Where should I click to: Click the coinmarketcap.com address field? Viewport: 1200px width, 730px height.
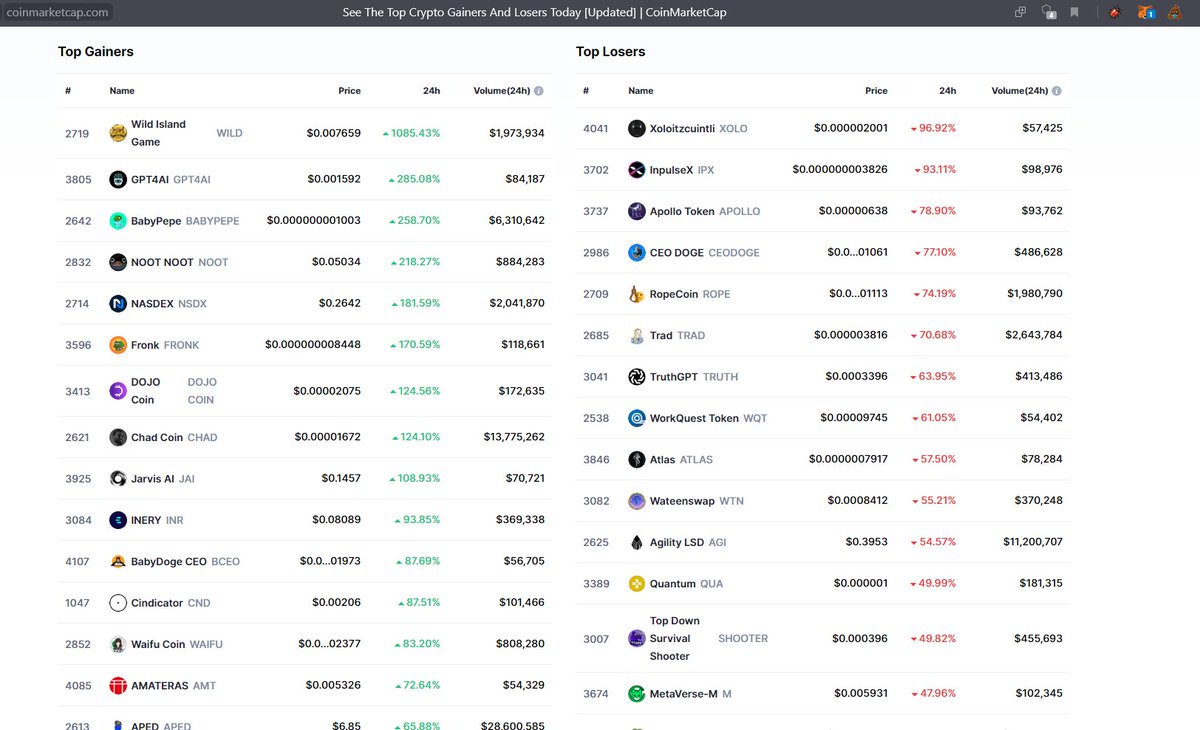pyautogui.click(x=56, y=13)
